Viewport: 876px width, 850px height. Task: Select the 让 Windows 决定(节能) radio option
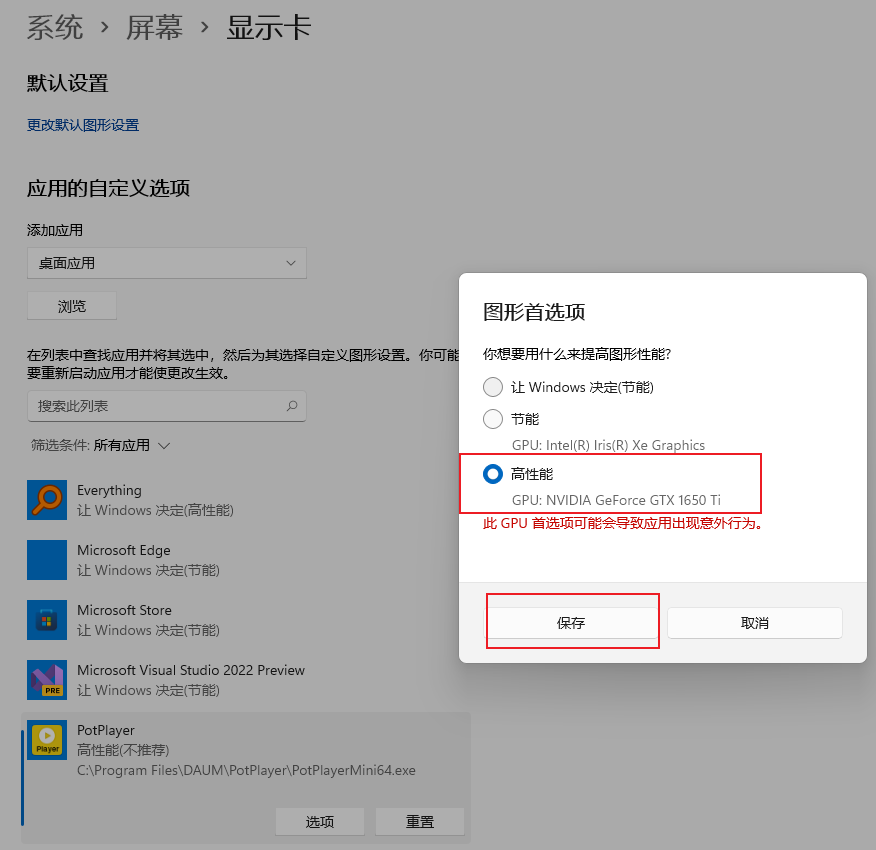pyautogui.click(x=493, y=387)
